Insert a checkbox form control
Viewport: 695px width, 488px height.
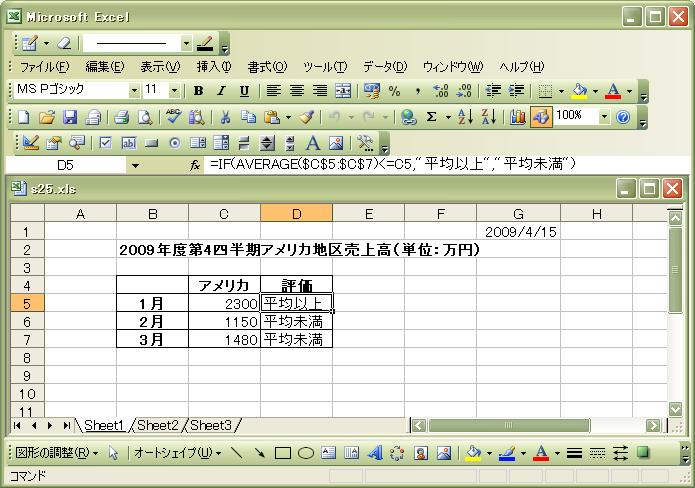[105, 143]
